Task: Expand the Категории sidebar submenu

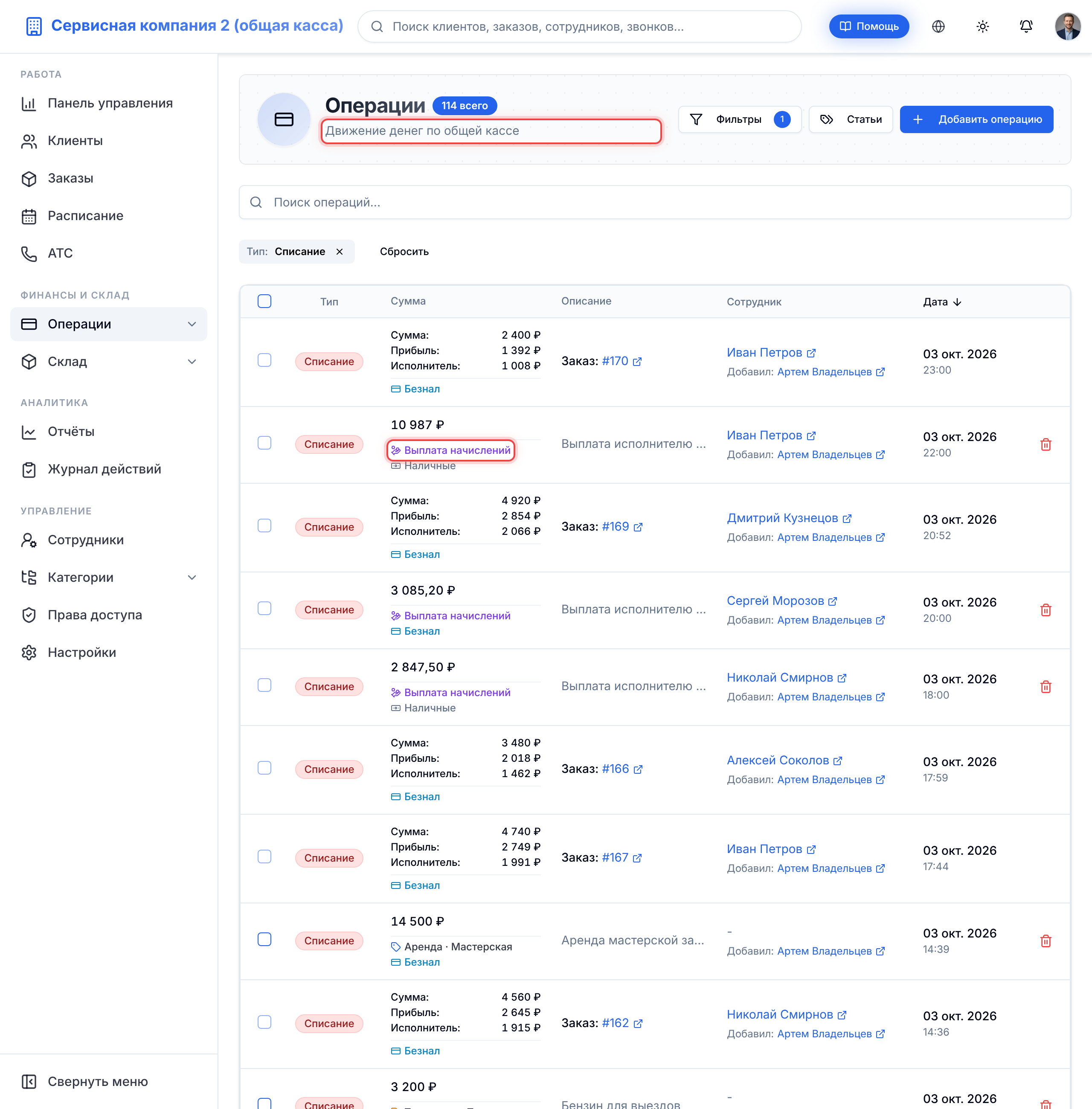Action: 192,577
